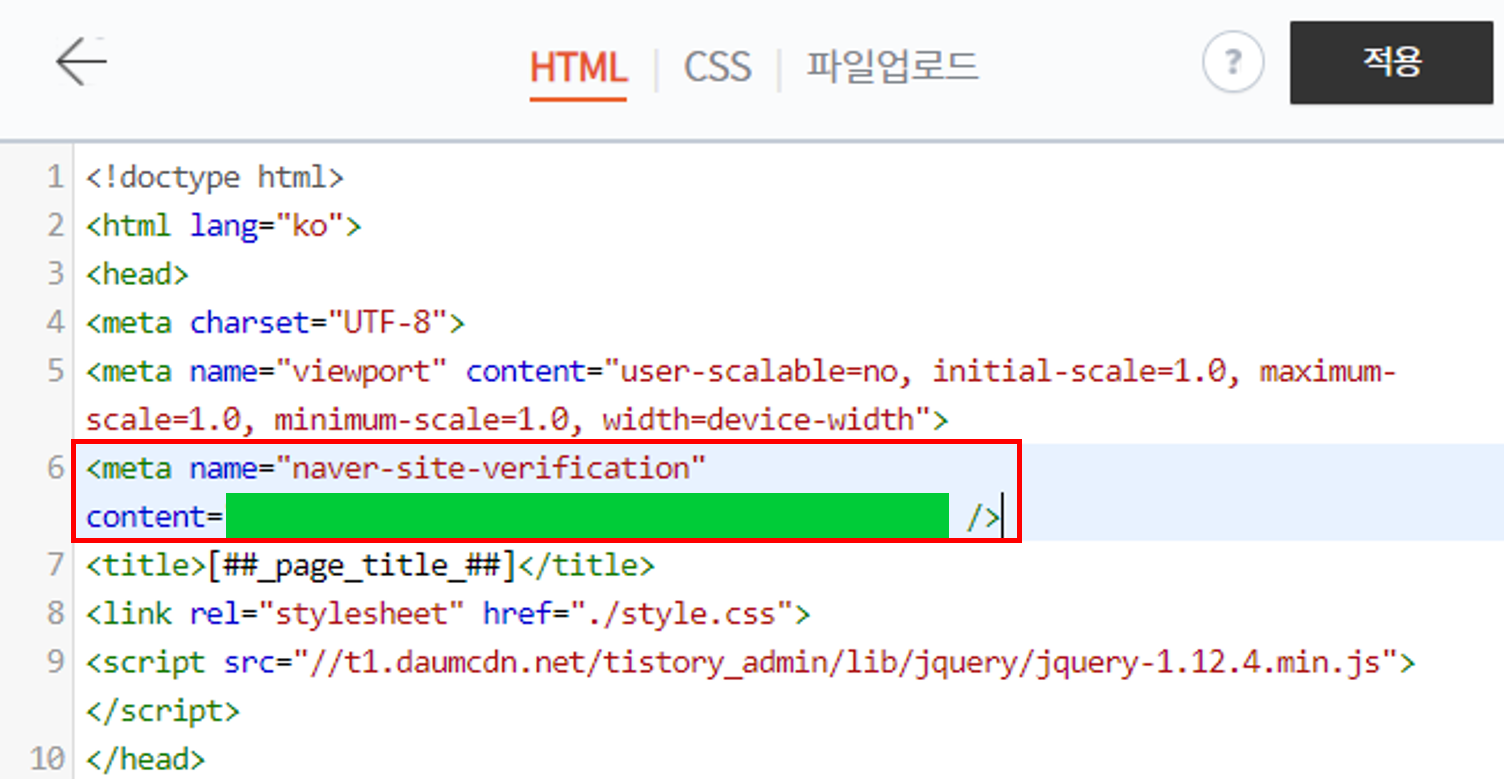Screen dimensions: 1504x779
Task: Select the closing </head> tag line
Action: 146,759
